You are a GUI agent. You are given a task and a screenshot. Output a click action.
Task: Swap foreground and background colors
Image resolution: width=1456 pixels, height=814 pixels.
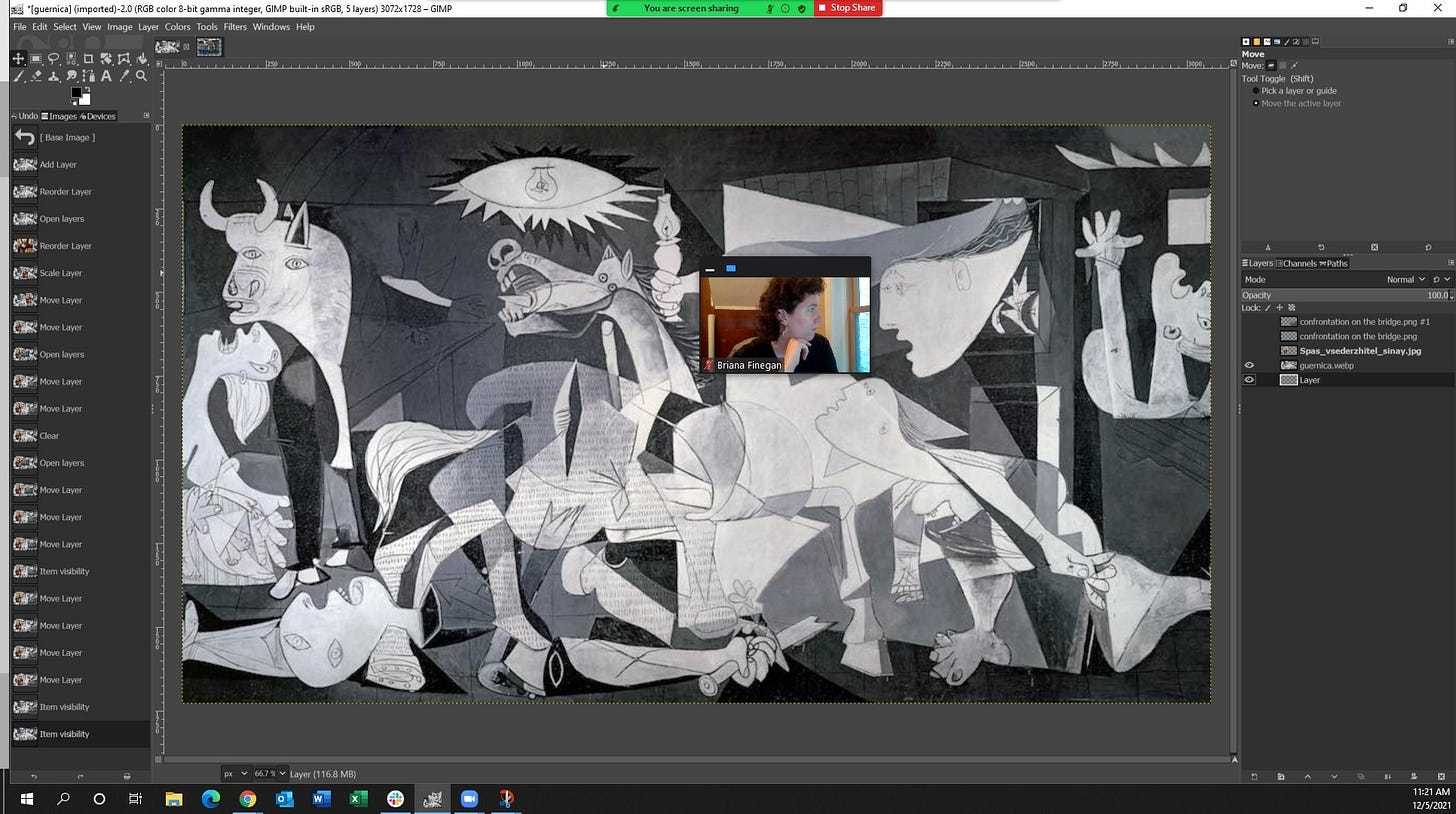87,89
